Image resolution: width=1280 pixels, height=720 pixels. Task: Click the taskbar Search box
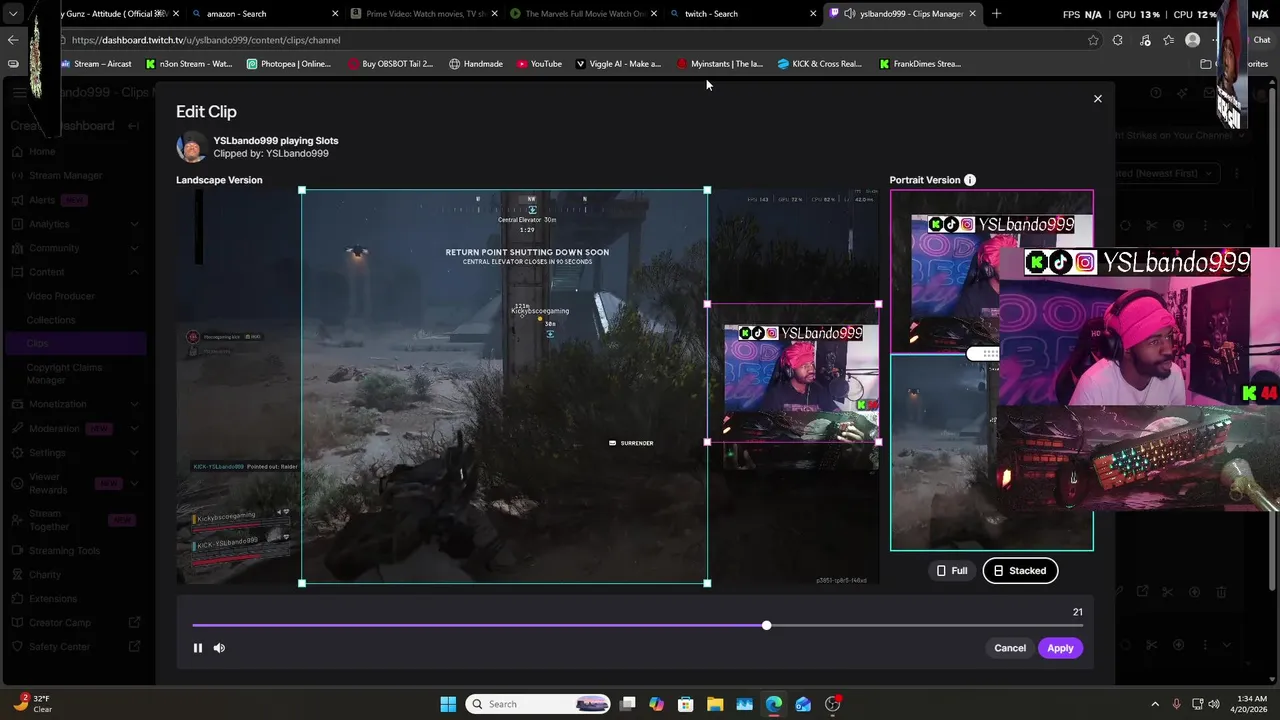538,704
